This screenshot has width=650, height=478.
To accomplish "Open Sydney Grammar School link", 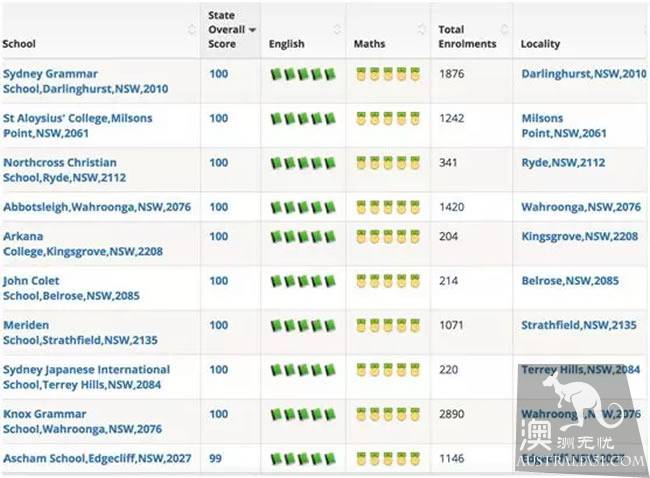I will 85,81.
